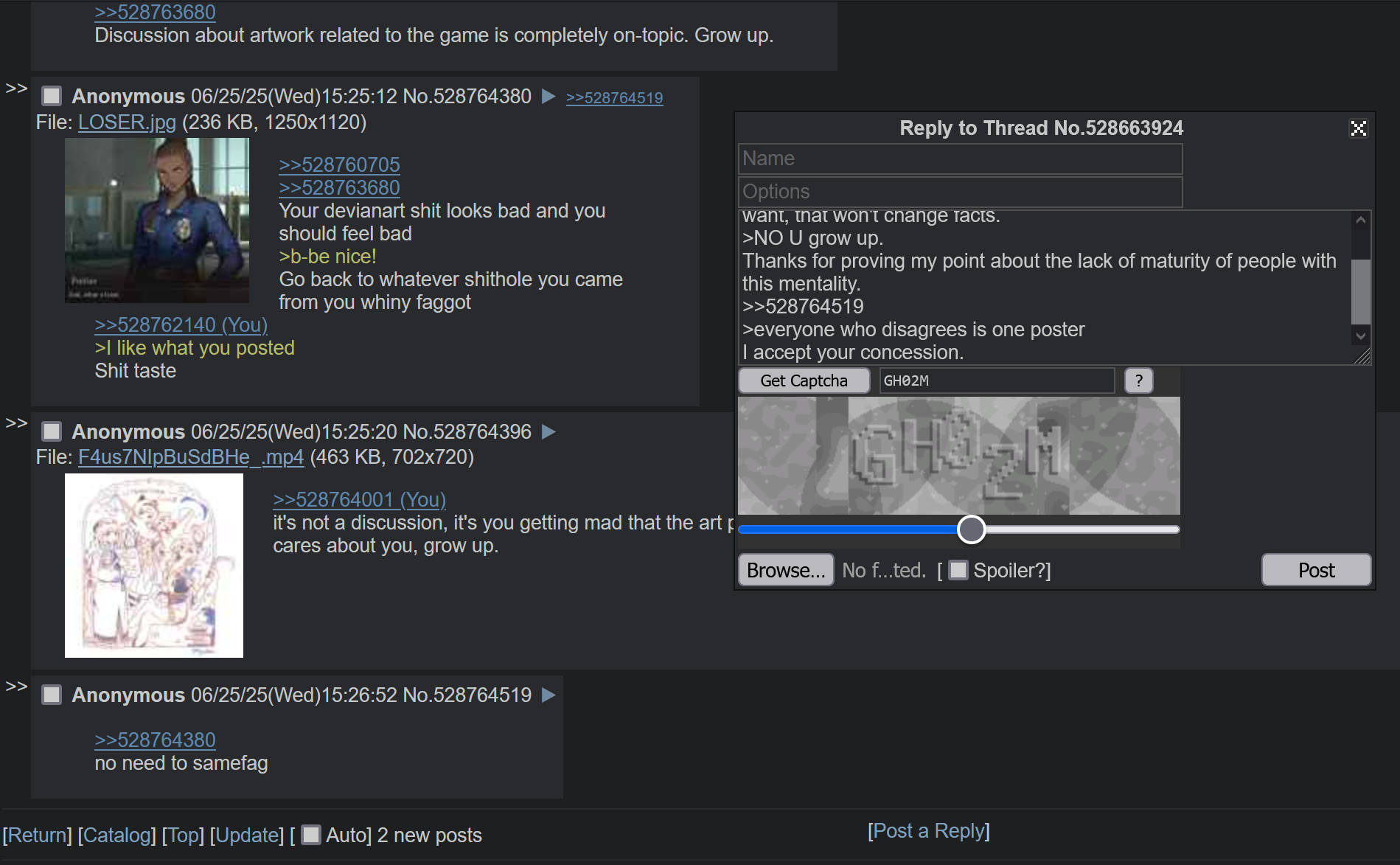Hide post No.528764396 using its >> marker

[x=16, y=423]
